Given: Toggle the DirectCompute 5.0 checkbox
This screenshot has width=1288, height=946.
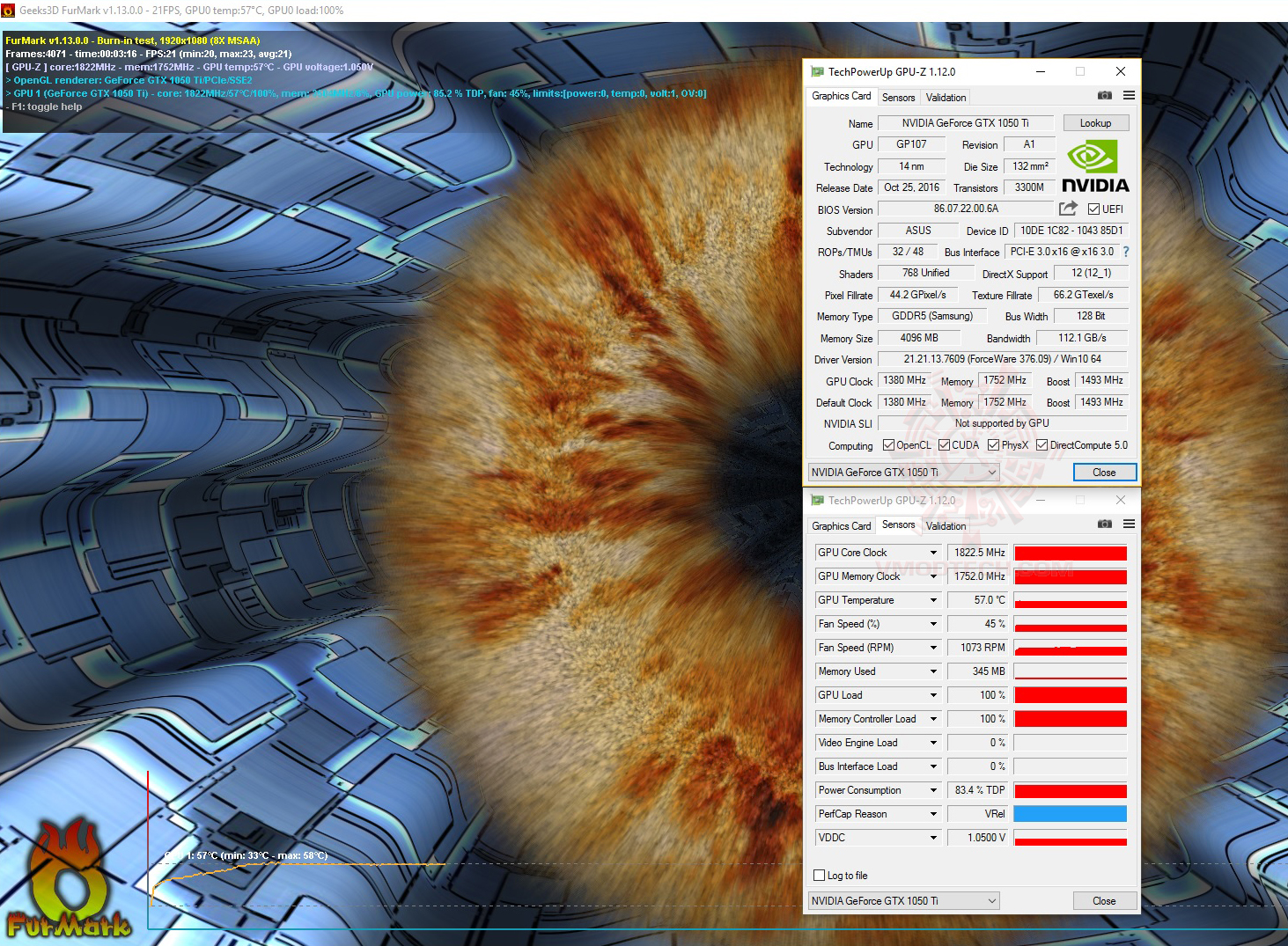Looking at the screenshot, I should [1041, 445].
